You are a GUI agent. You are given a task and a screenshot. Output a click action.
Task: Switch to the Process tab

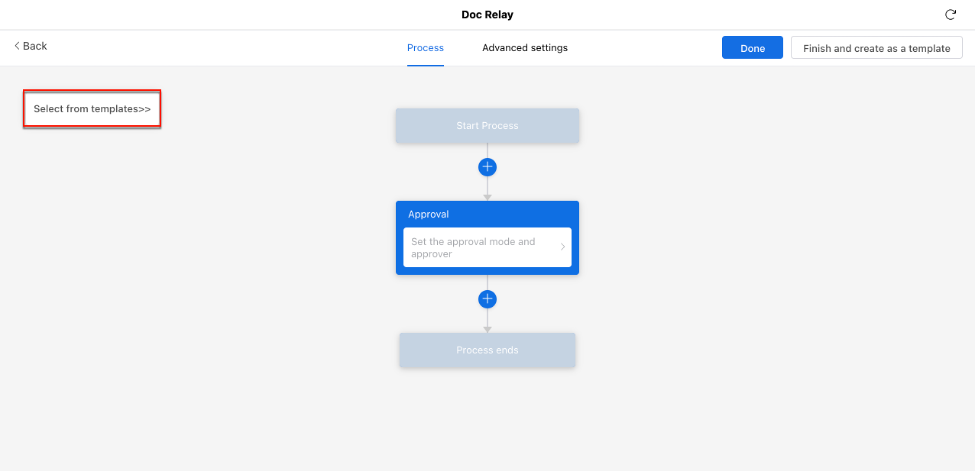tap(425, 48)
